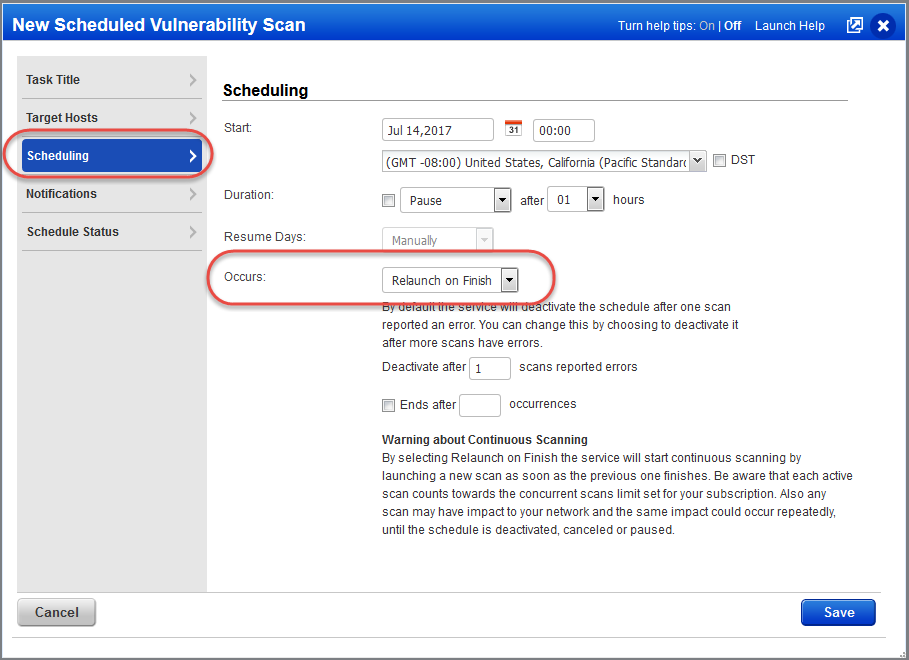Click the pop-out window icon
Viewport: 909px width, 660px height.
click(854, 25)
